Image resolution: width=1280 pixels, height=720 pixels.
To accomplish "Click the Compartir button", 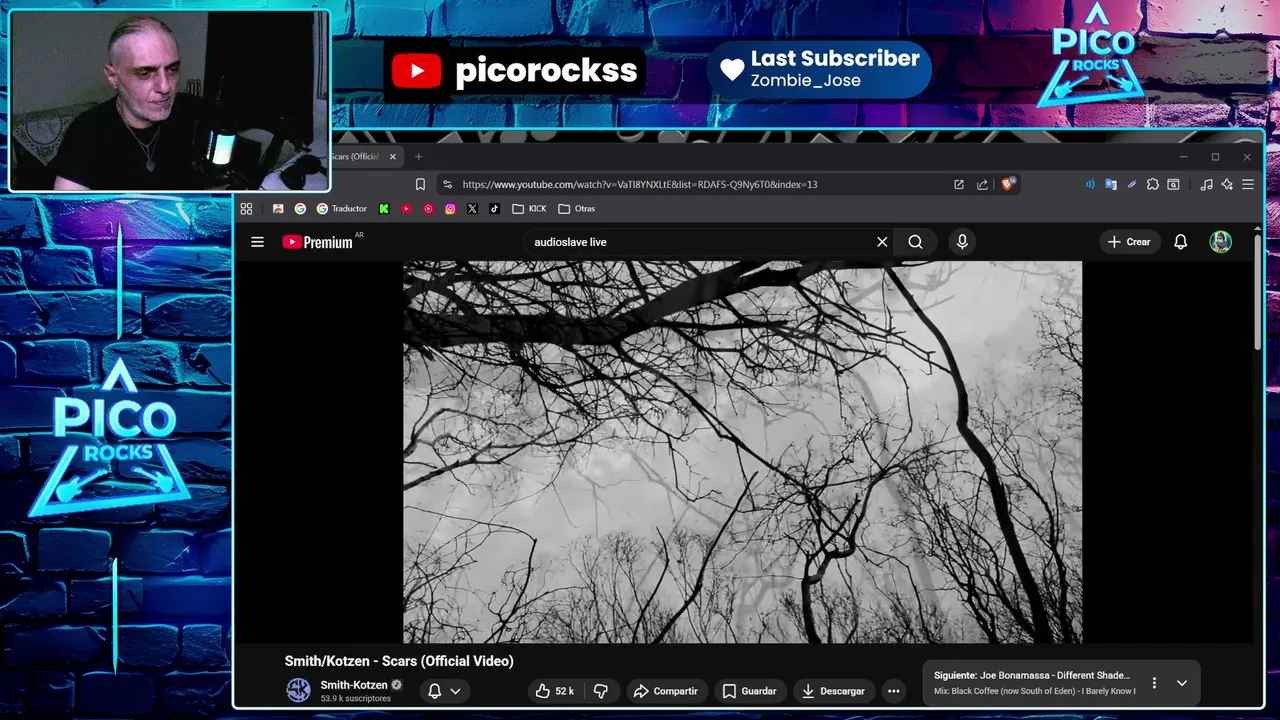I will [x=665, y=691].
